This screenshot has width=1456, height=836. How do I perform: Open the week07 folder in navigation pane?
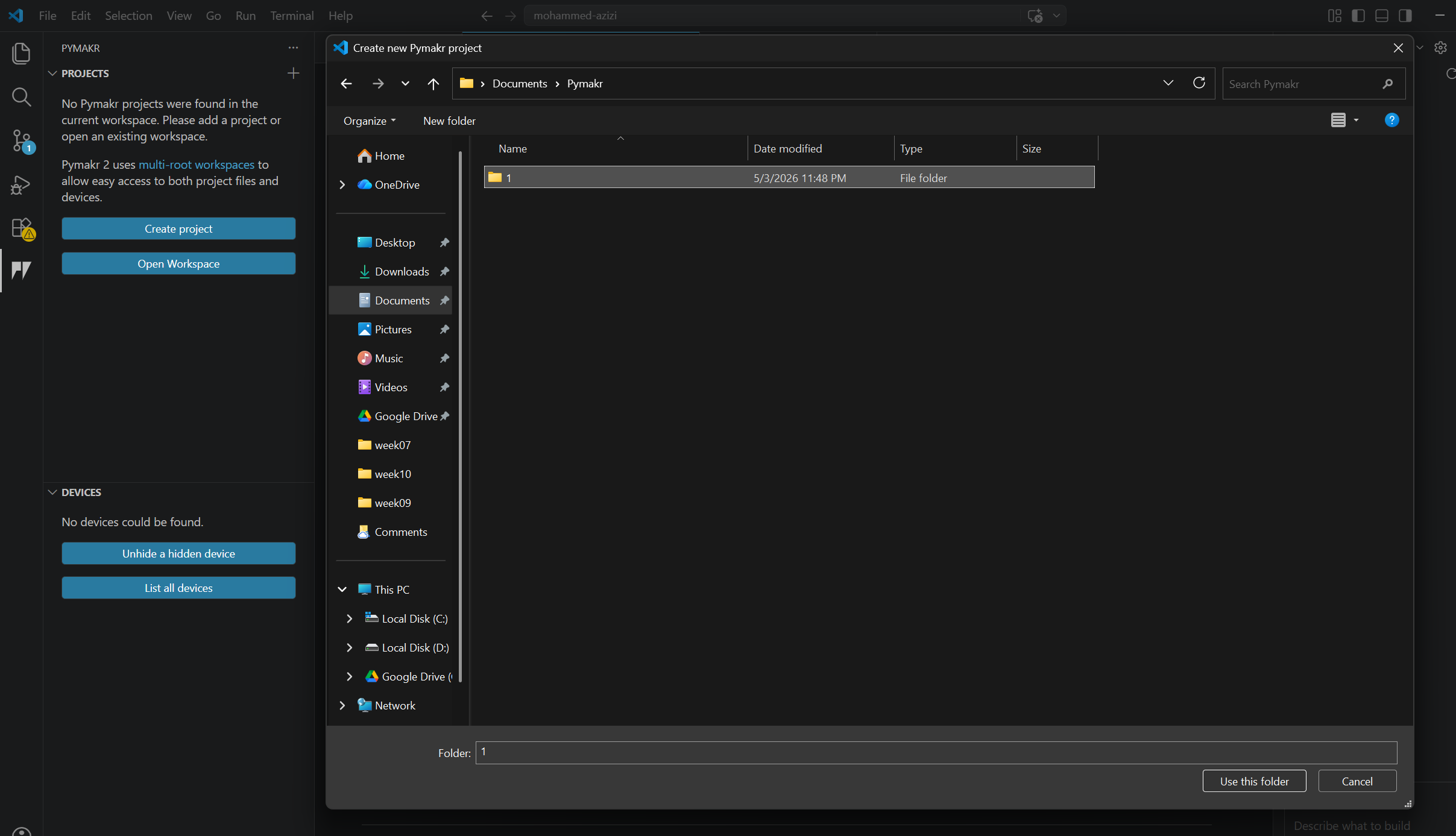(391, 445)
